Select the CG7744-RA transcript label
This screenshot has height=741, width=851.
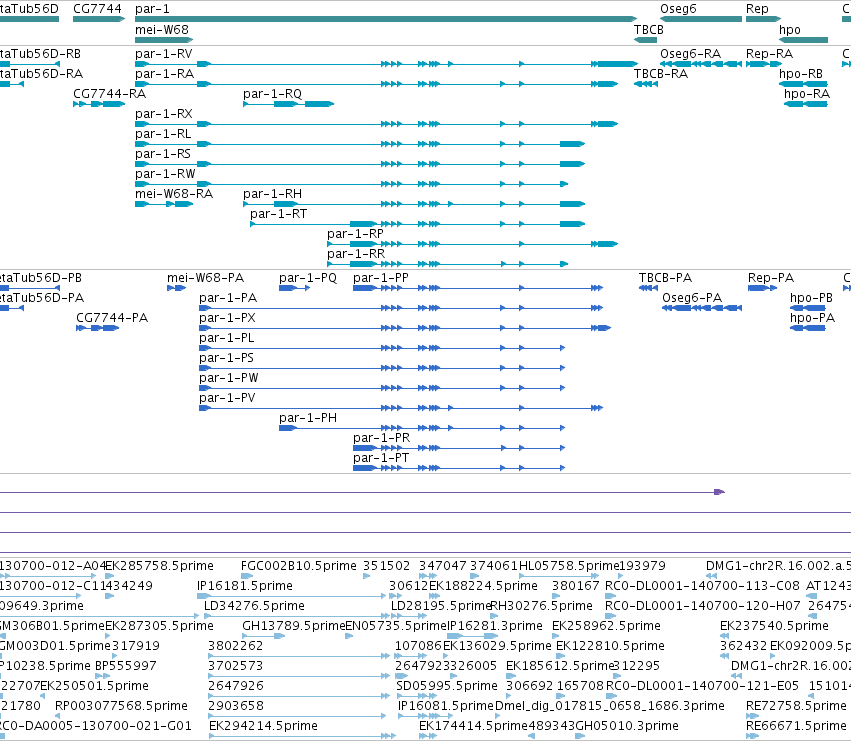(109, 94)
